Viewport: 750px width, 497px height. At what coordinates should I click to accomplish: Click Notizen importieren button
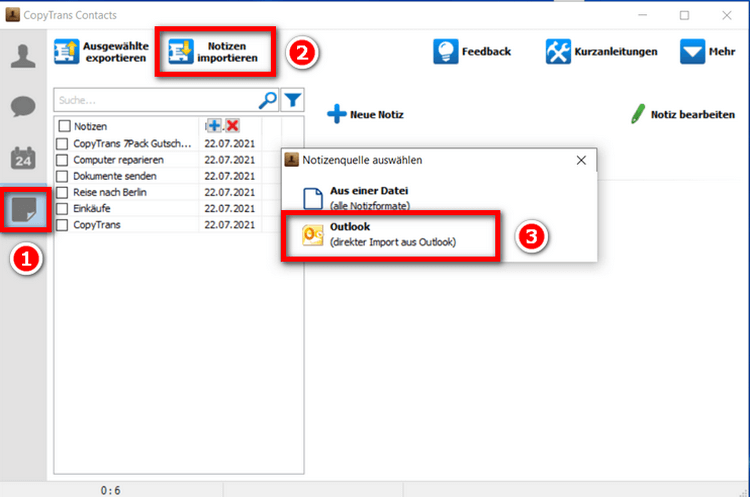[215, 52]
